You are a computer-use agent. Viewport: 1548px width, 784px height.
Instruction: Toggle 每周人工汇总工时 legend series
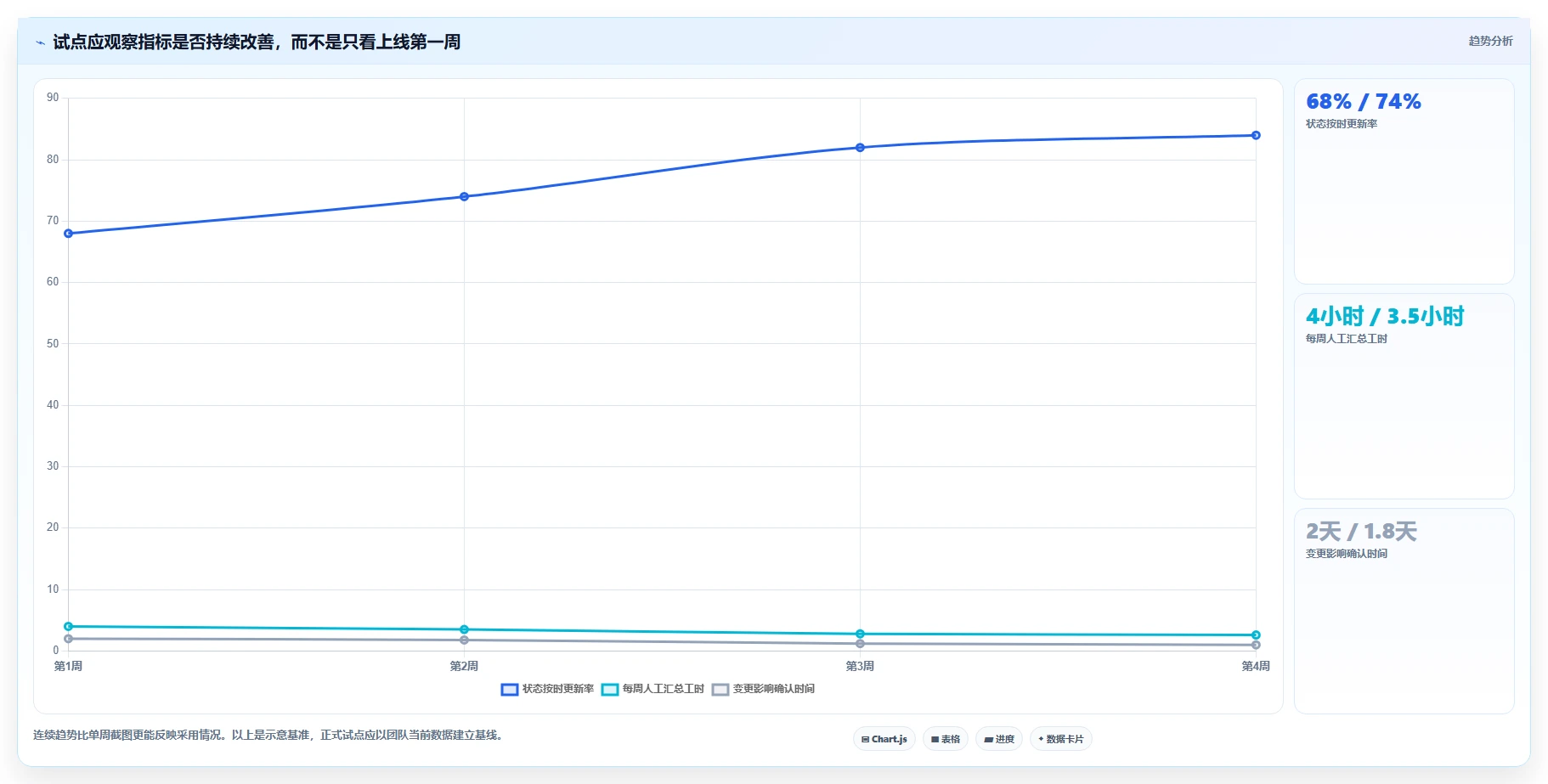click(x=653, y=689)
